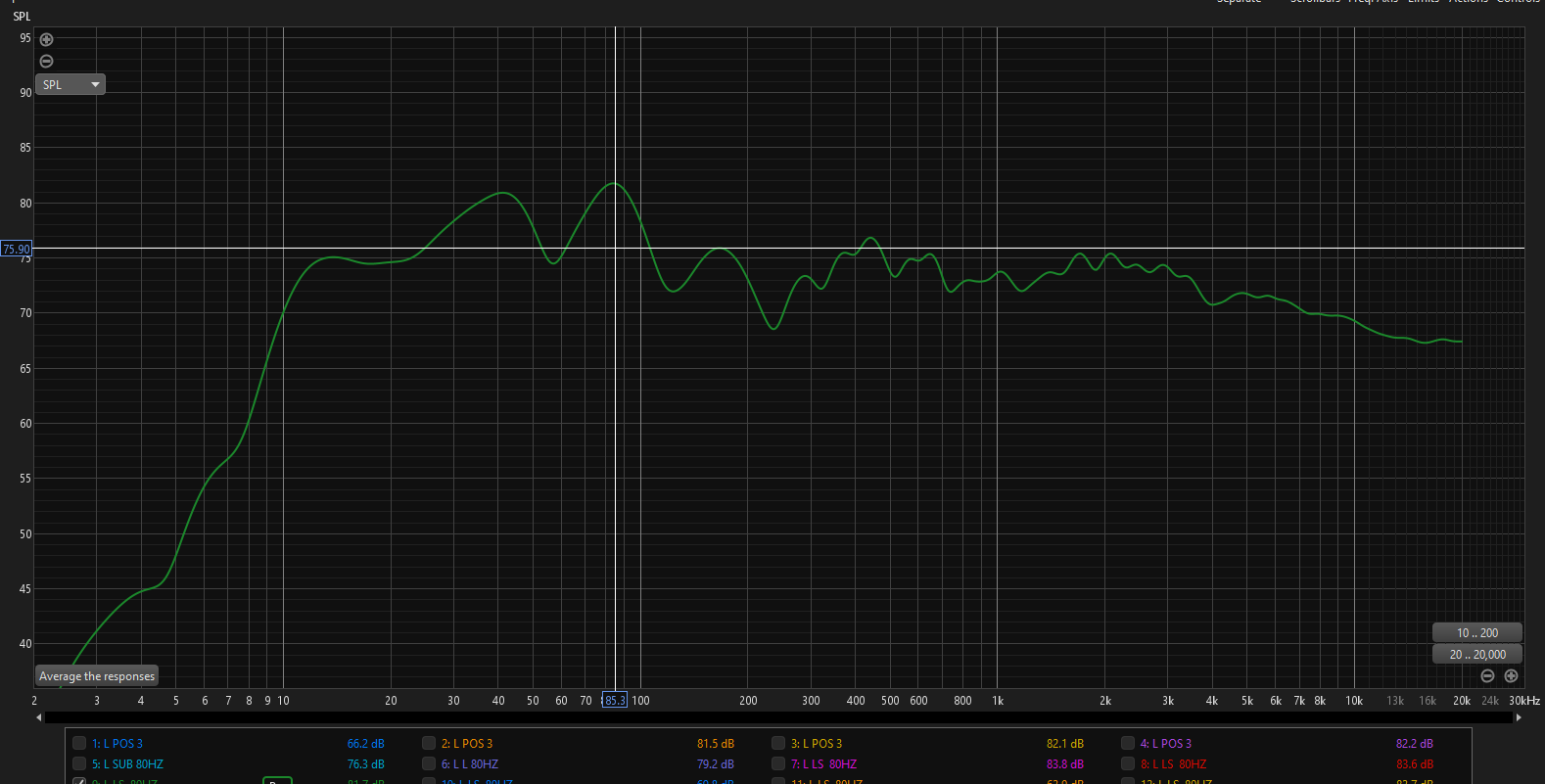1545x784 pixels.
Task: Enable the 8: L LS 80HZ trace checkbox
Action: point(1128,763)
